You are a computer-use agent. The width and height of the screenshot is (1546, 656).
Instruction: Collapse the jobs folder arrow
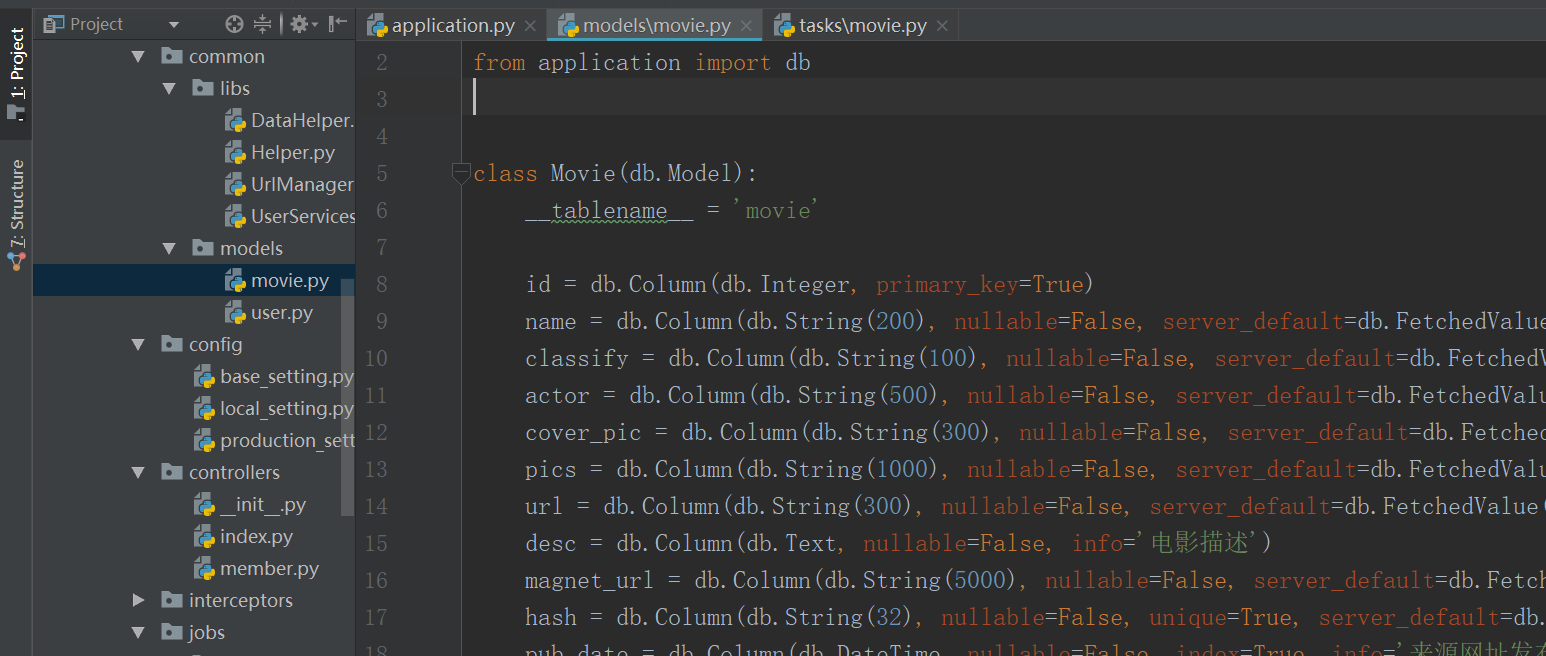[x=139, y=633]
